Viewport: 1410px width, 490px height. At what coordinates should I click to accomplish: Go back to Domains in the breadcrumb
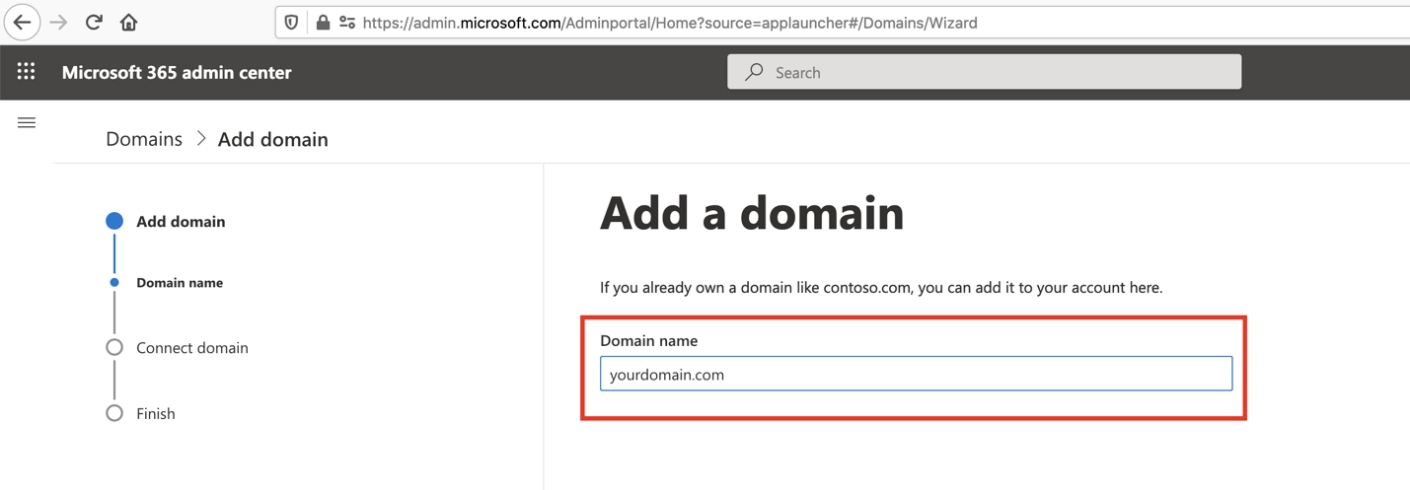coord(144,139)
